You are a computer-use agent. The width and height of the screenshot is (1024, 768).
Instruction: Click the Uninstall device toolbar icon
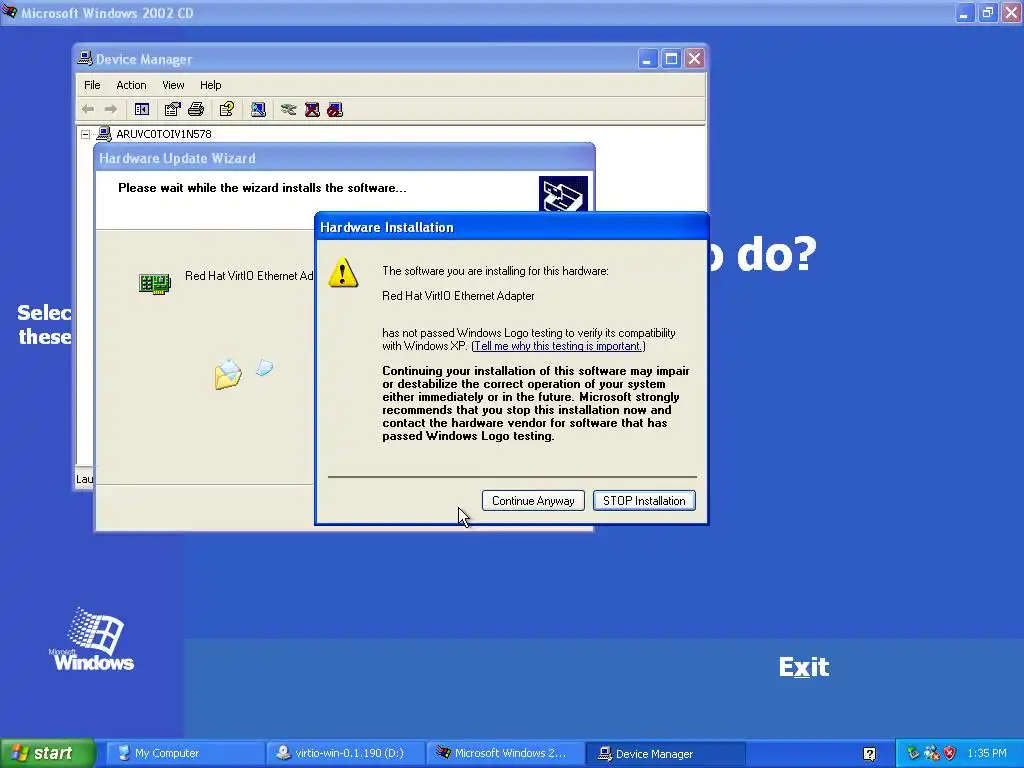tap(312, 109)
